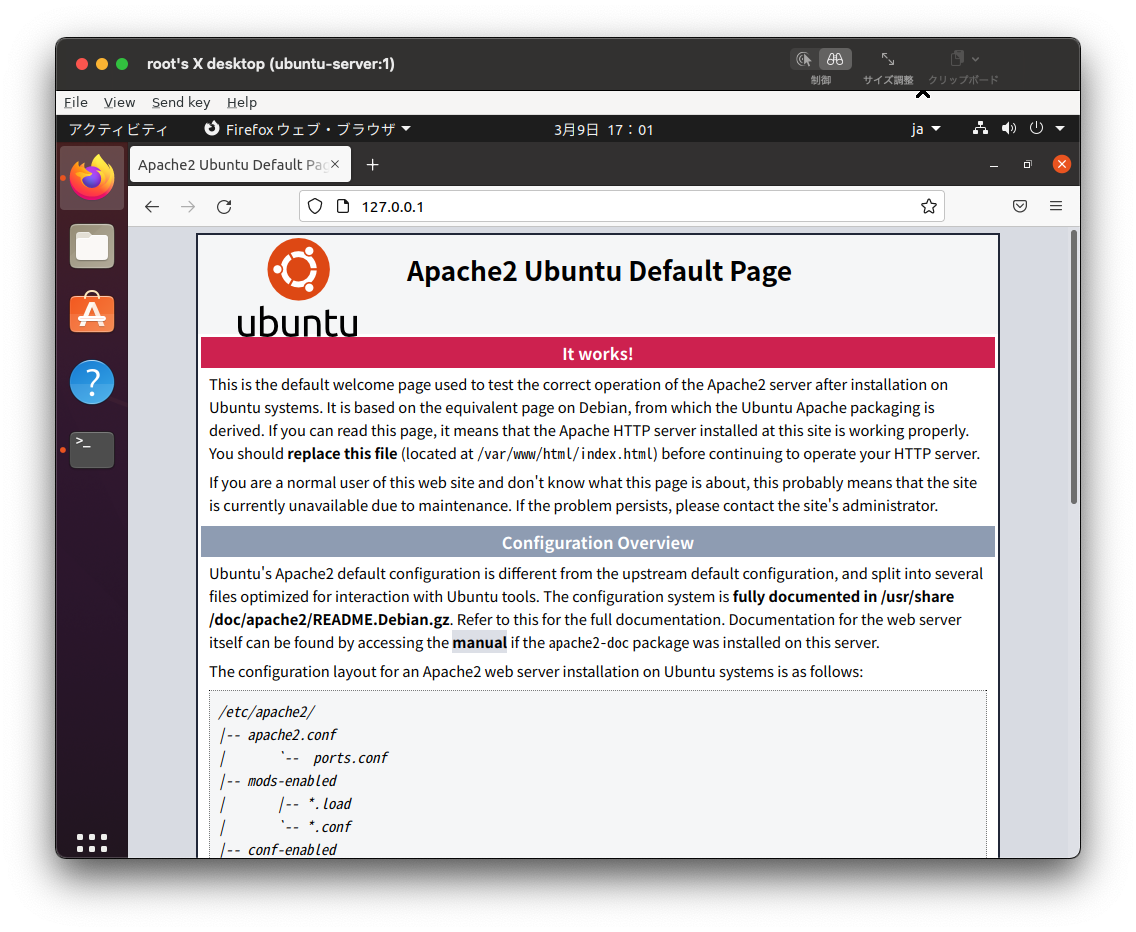Image resolution: width=1136 pixels, height=932 pixels.
Task: Show site information via page icon
Action: pyautogui.click(x=343, y=207)
